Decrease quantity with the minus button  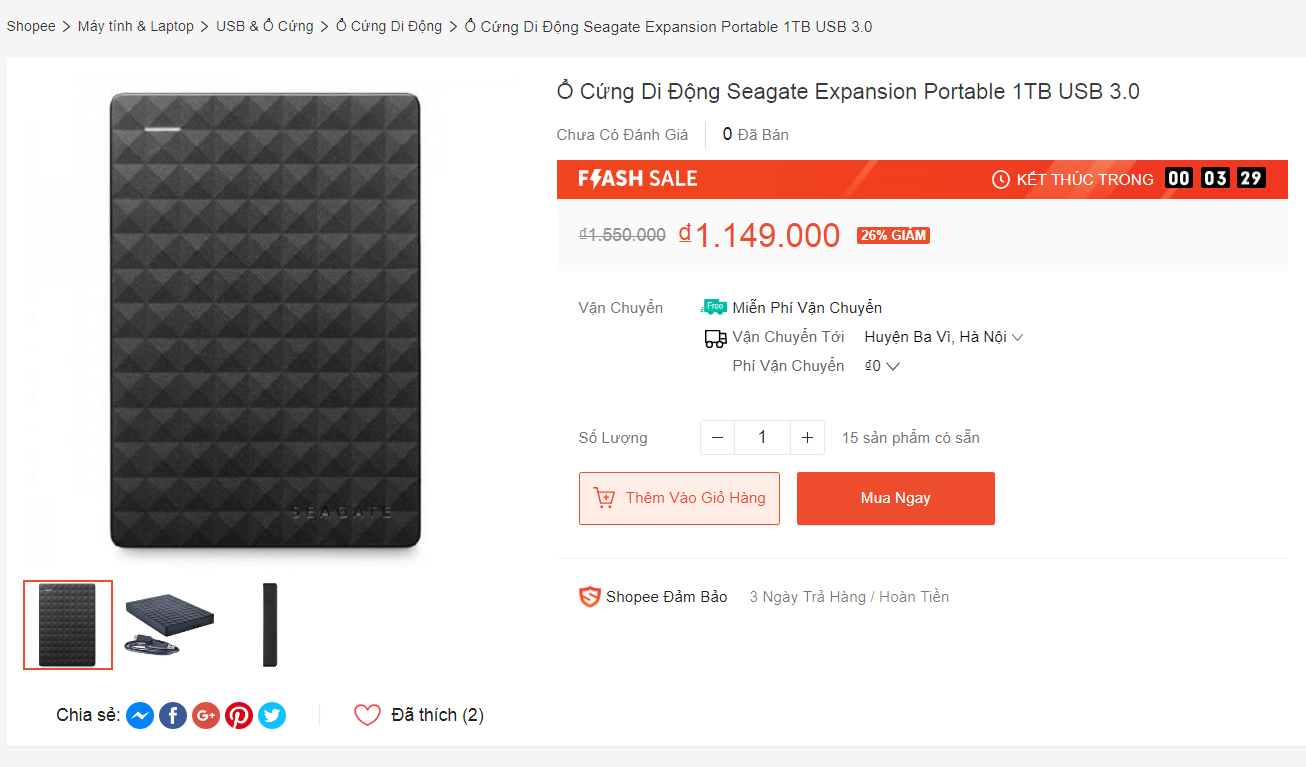tap(717, 437)
